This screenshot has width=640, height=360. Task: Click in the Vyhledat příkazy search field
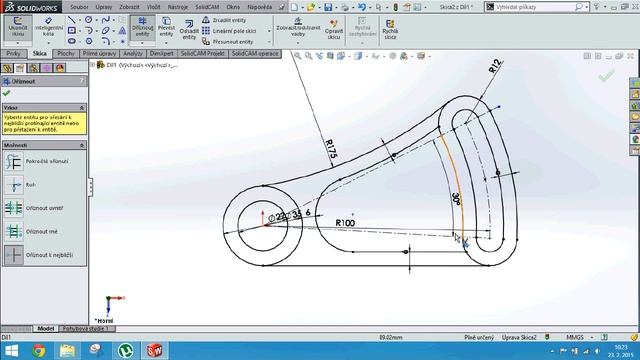pos(535,7)
